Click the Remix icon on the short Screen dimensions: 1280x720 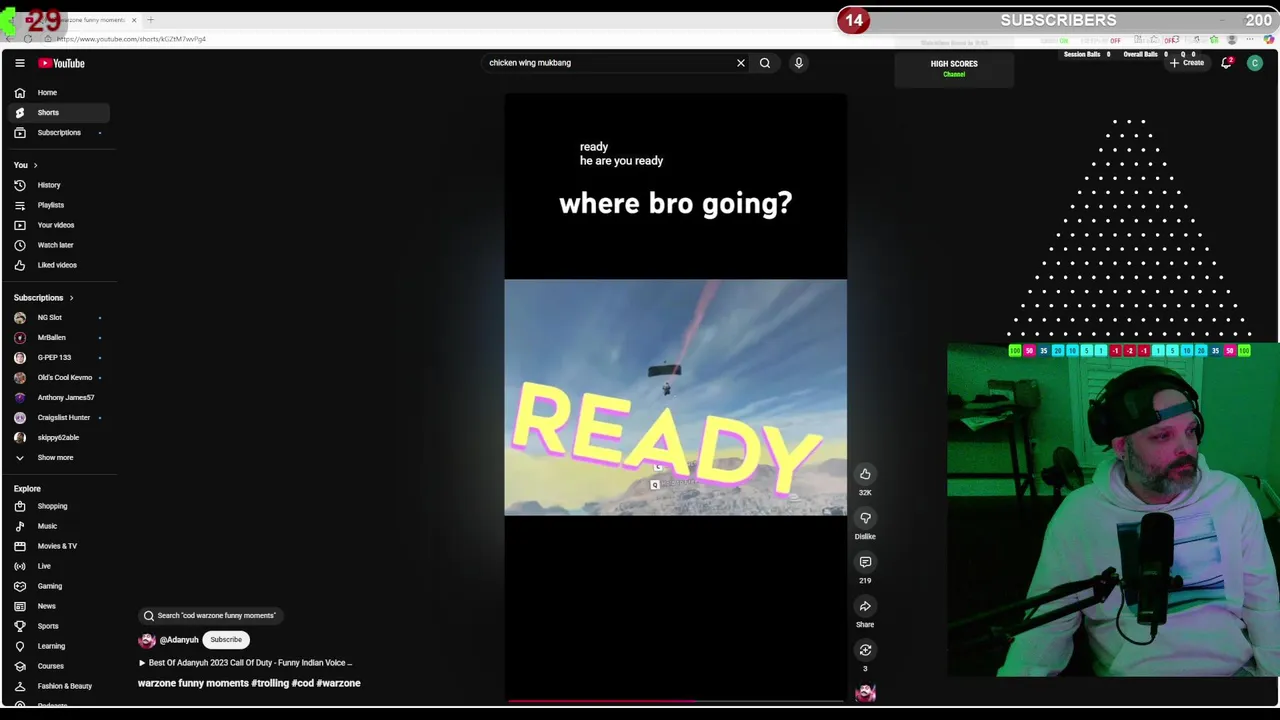[865, 650]
